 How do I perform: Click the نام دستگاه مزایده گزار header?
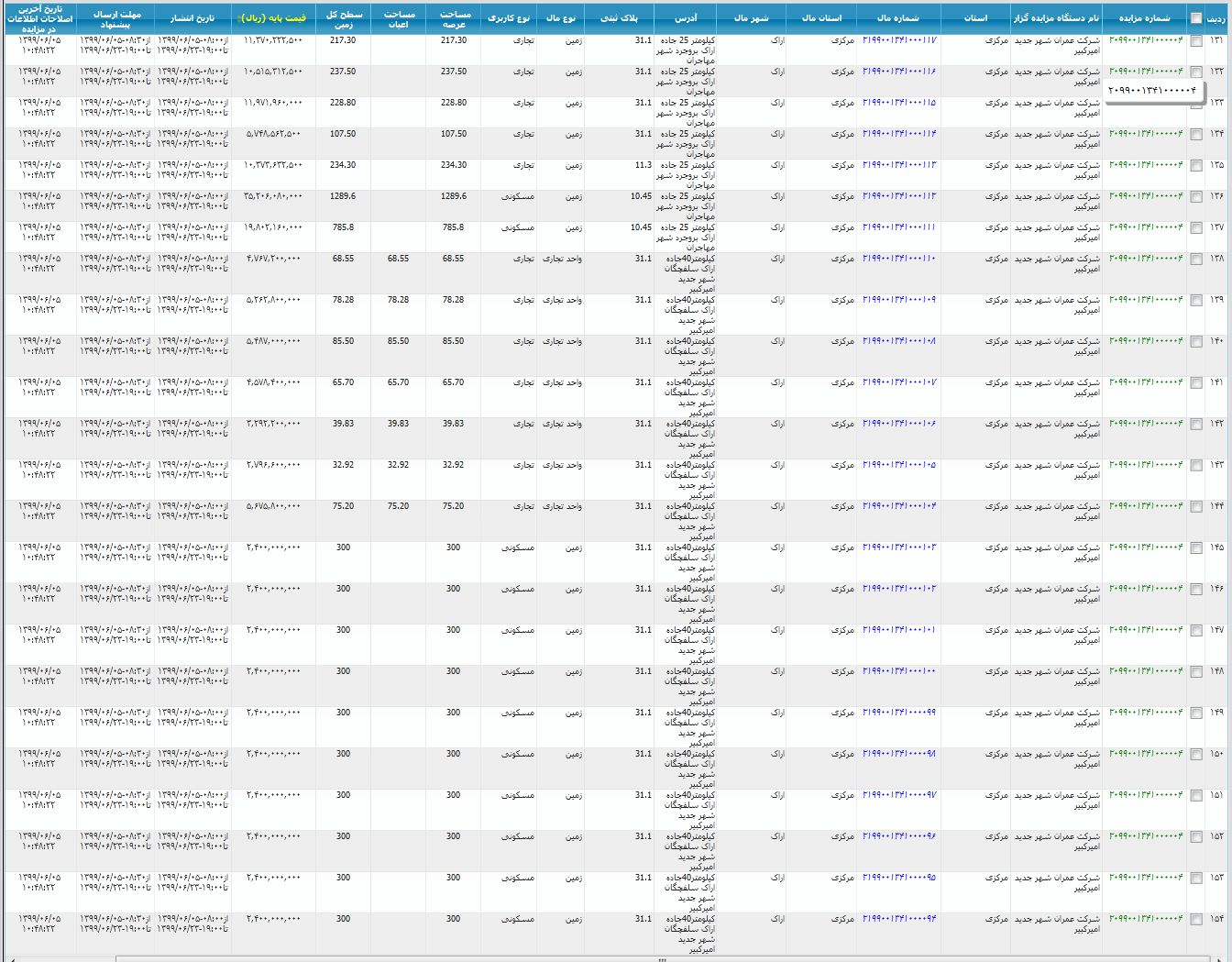pyautogui.click(x=1057, y=18)
